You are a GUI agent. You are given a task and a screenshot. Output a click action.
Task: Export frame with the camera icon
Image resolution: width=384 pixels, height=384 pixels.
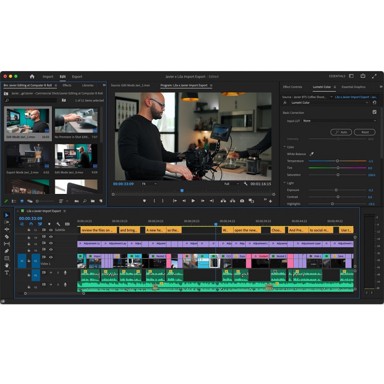242,201
